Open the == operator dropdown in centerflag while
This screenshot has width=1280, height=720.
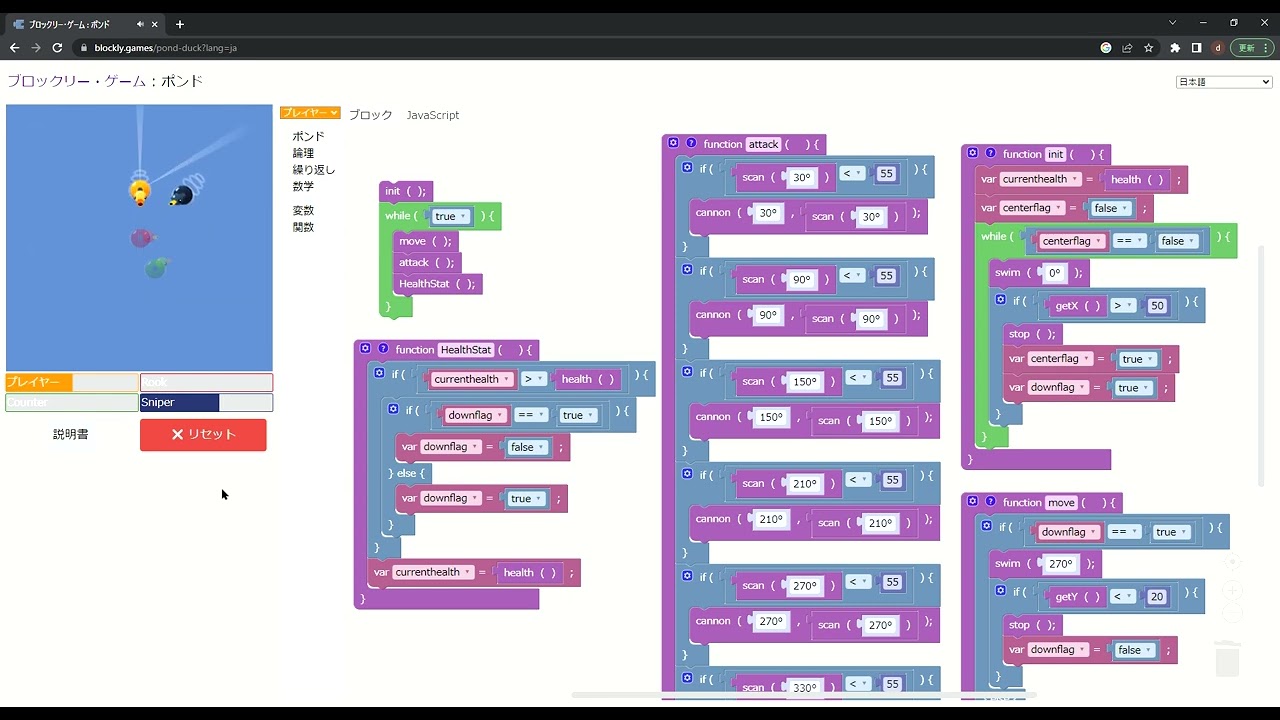[x=1129, y=241]
